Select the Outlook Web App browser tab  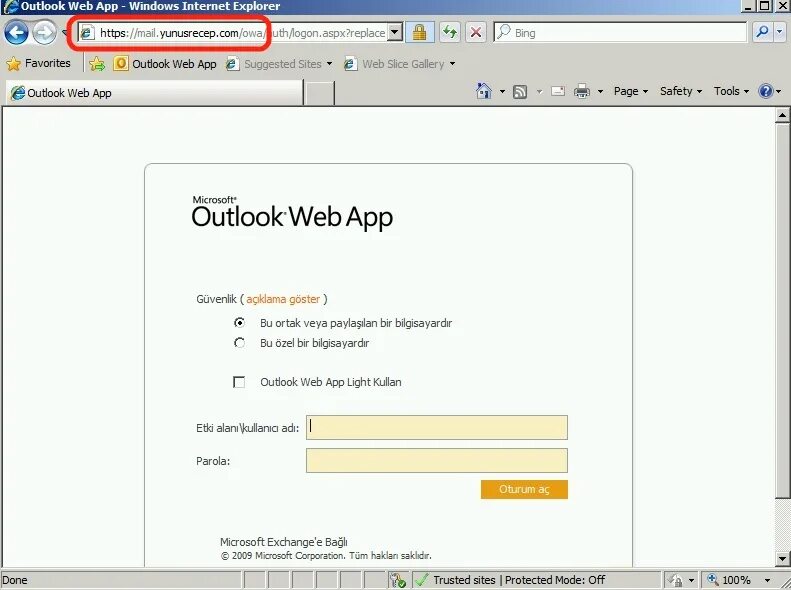click(x=154, y=93)
